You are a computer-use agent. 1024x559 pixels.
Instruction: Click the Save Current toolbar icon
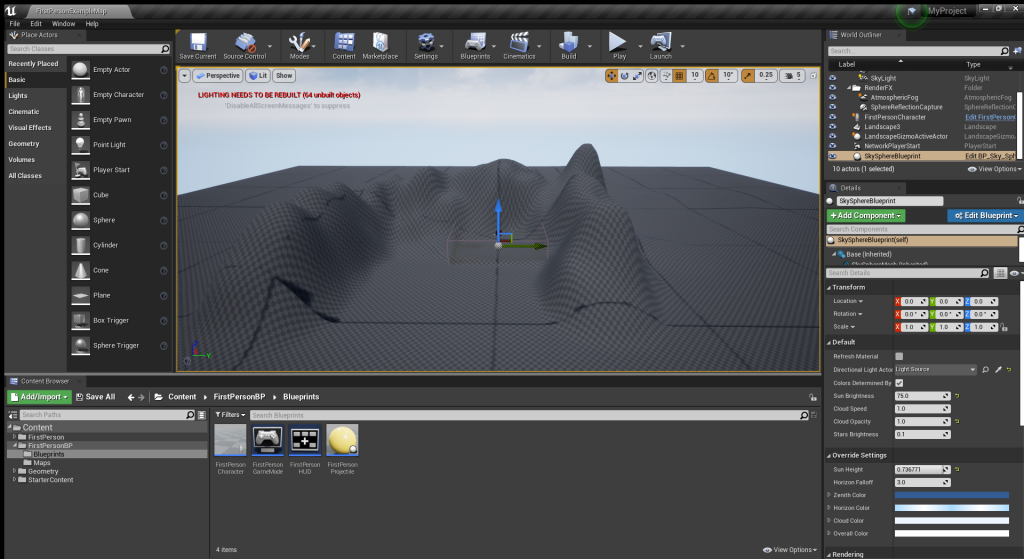click(x=198, y=42)
